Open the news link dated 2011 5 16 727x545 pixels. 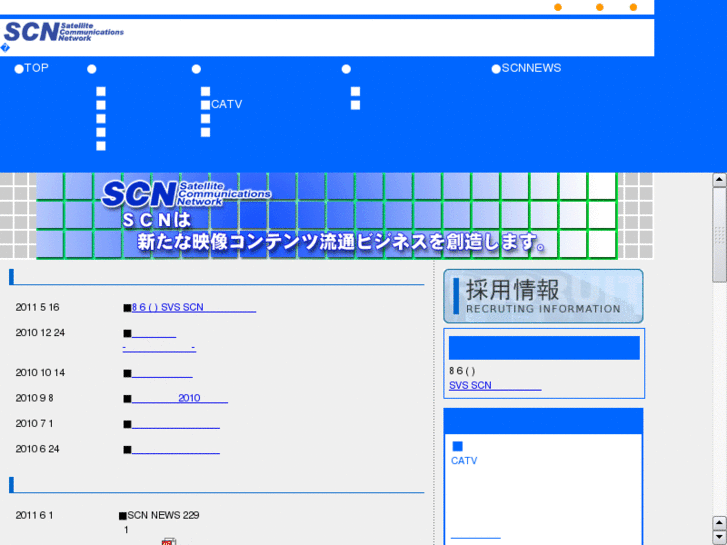(x=194, y=308)
